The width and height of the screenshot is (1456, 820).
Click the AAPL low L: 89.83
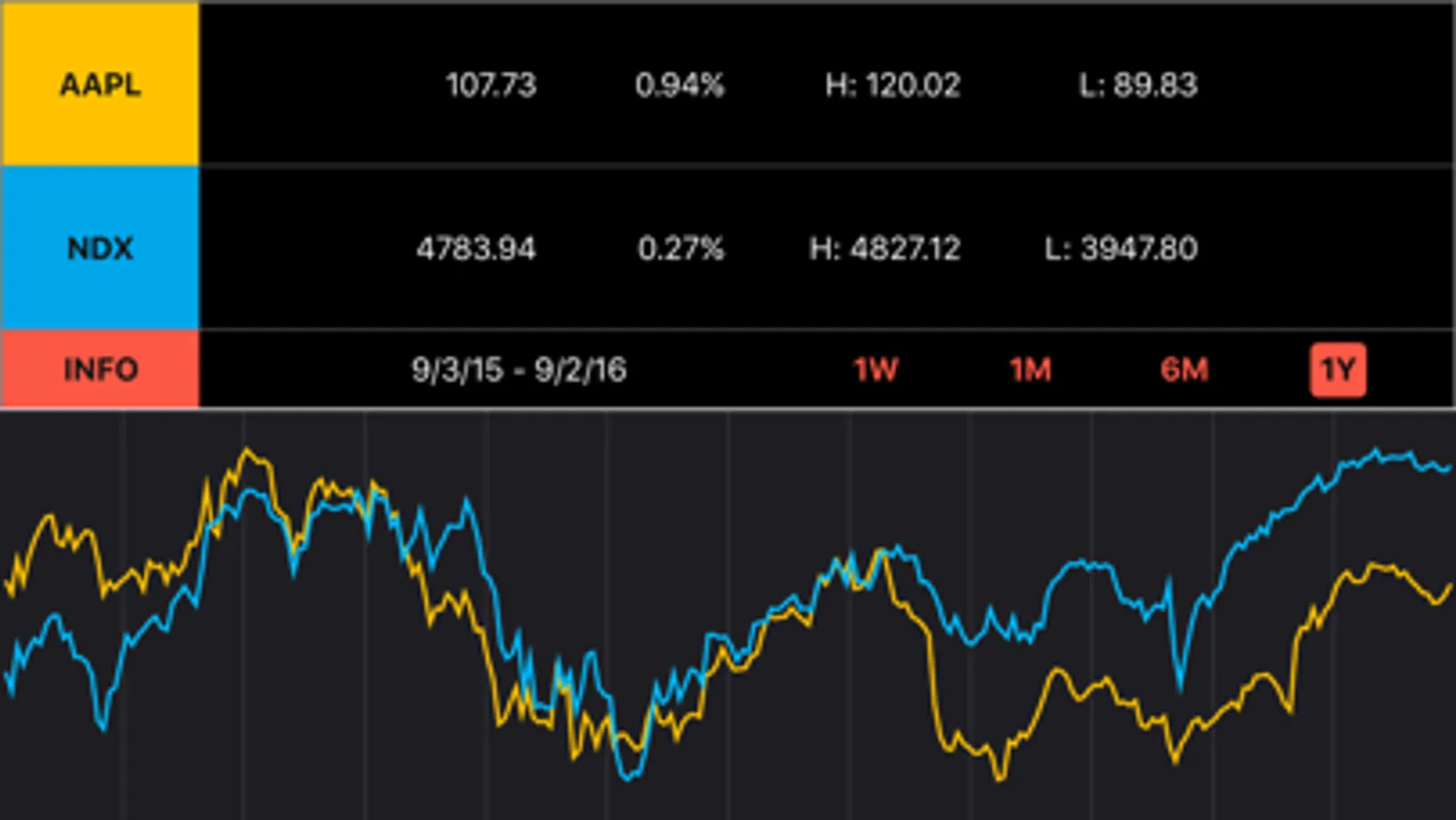1138,85
